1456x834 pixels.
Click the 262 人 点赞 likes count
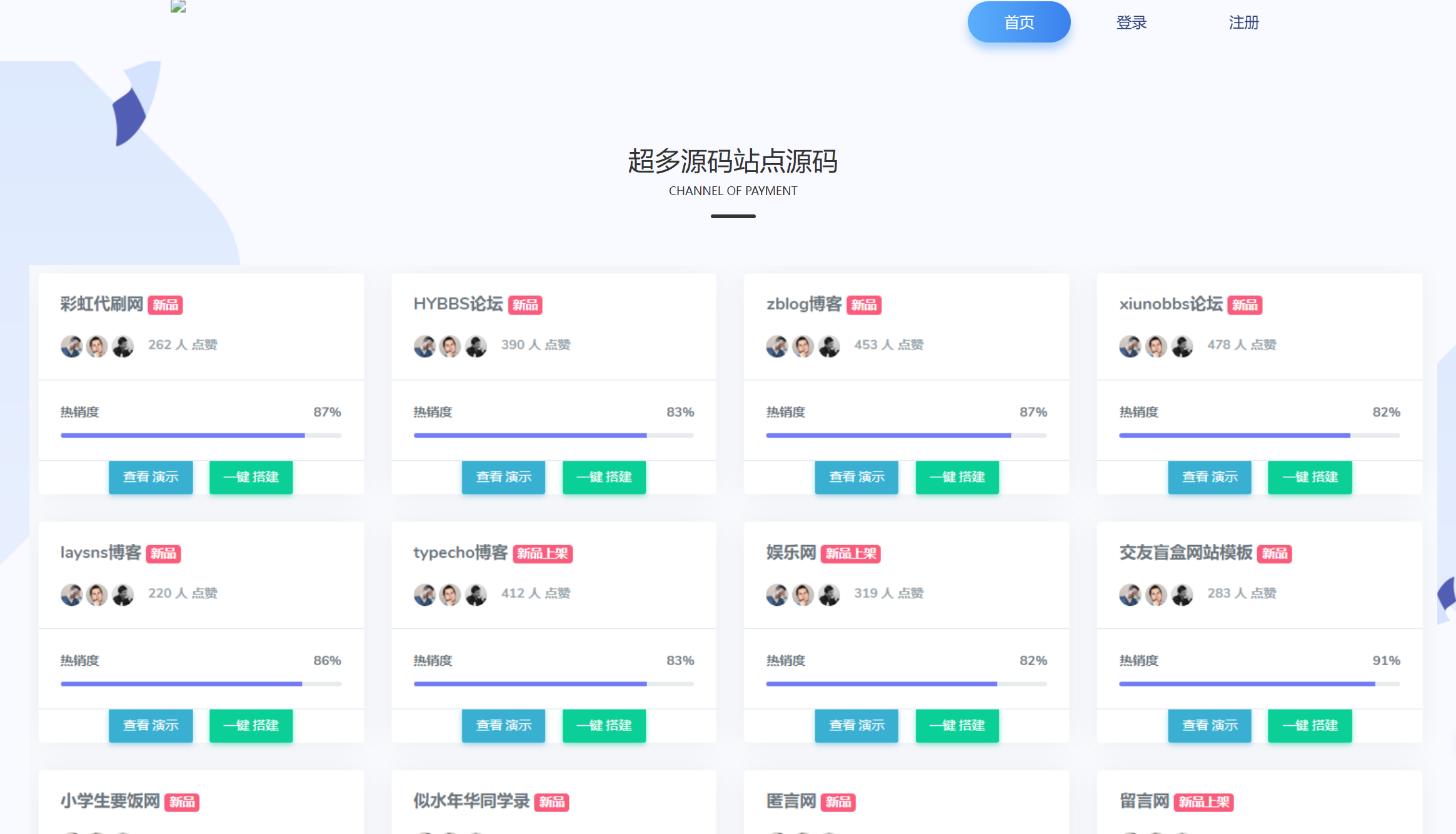(183, 345)
